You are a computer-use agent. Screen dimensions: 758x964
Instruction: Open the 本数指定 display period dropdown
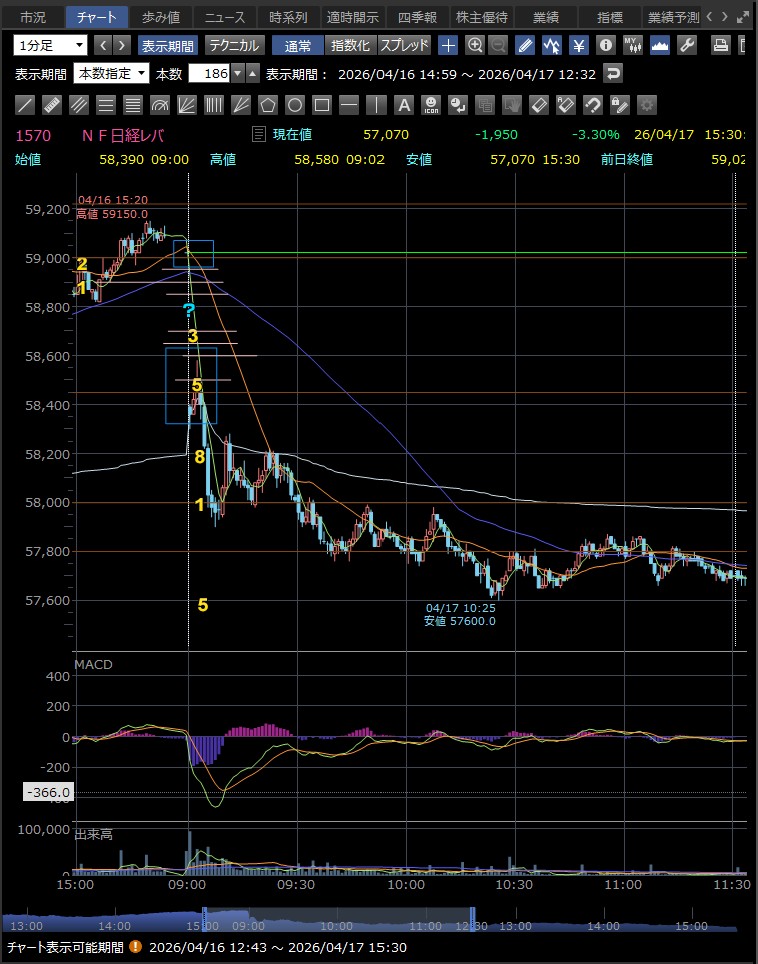tap(112, 73)
